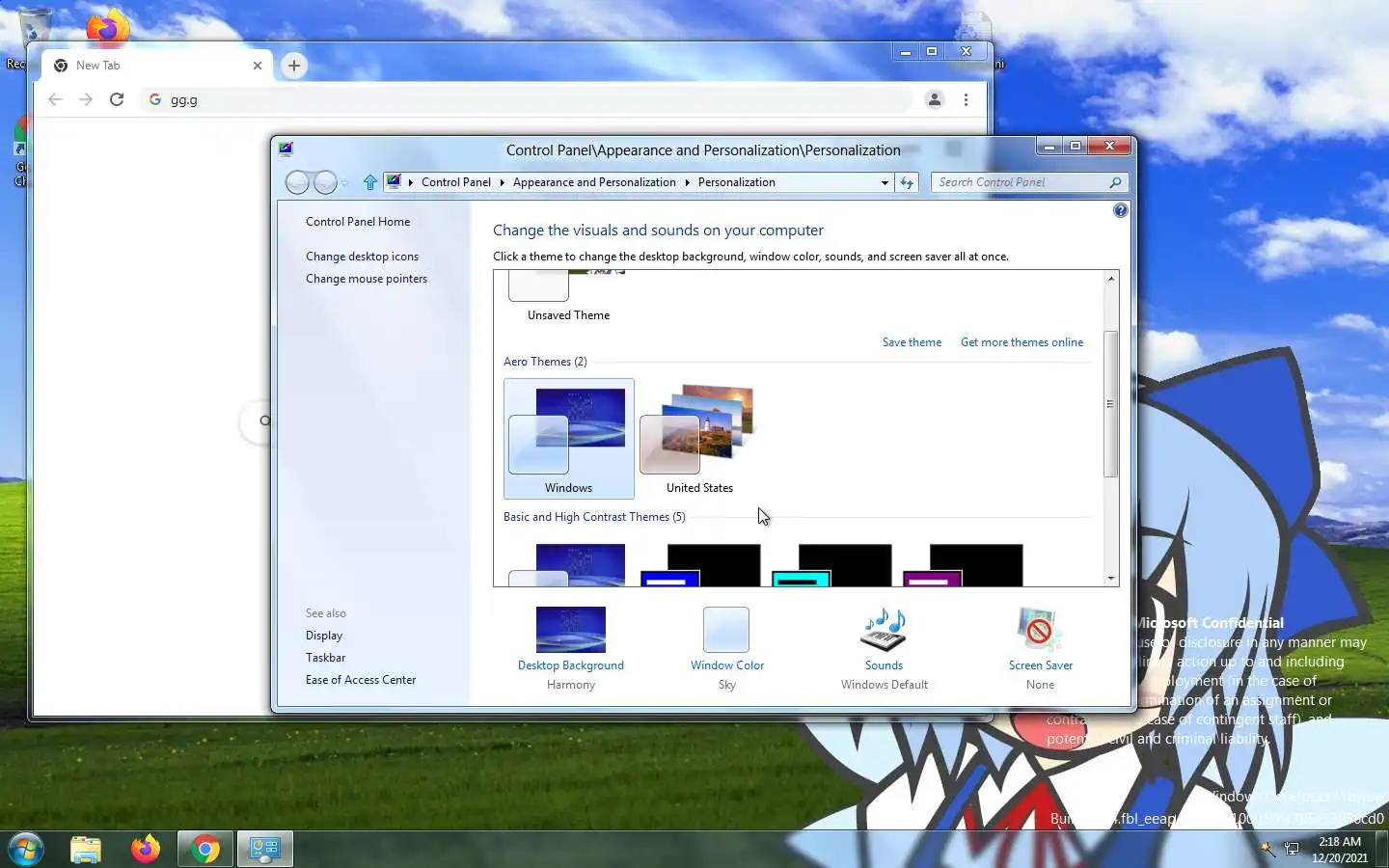
Task: Open the Desktop Background Harmony icon
Action: [x=570, y=630]
